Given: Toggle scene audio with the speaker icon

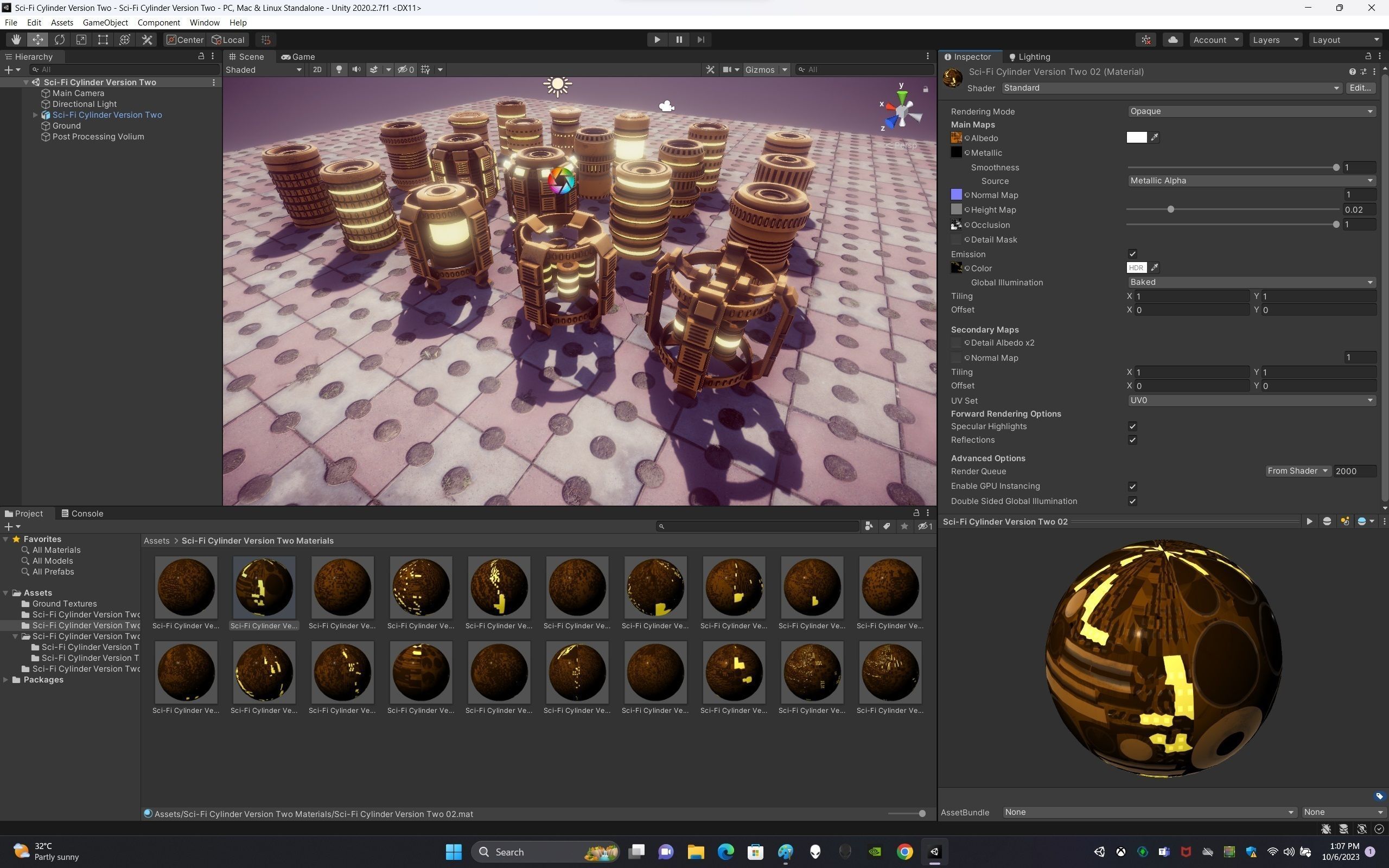Looking at the screenshot, I should coord(356,69).
